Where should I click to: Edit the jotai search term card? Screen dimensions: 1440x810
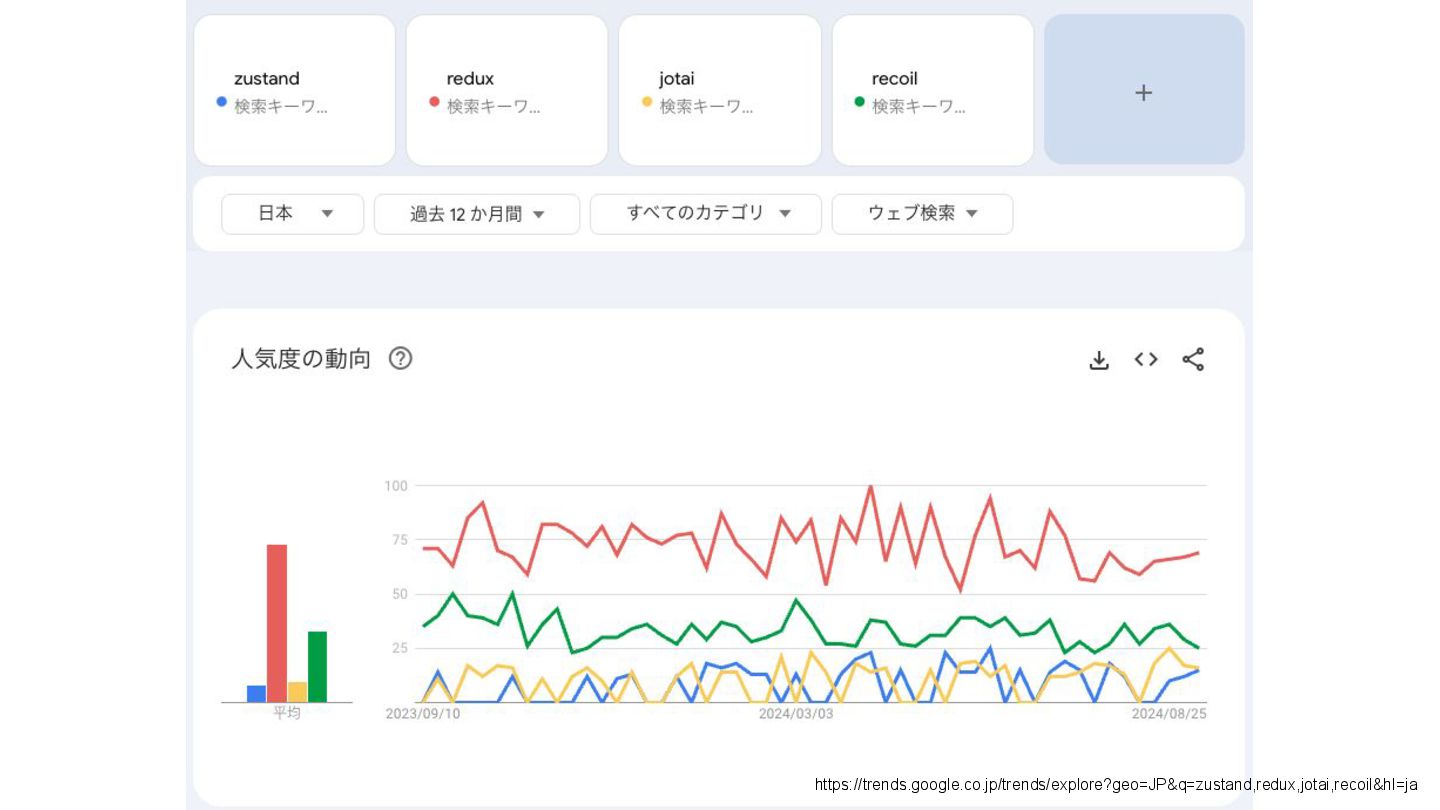point(719,91)
